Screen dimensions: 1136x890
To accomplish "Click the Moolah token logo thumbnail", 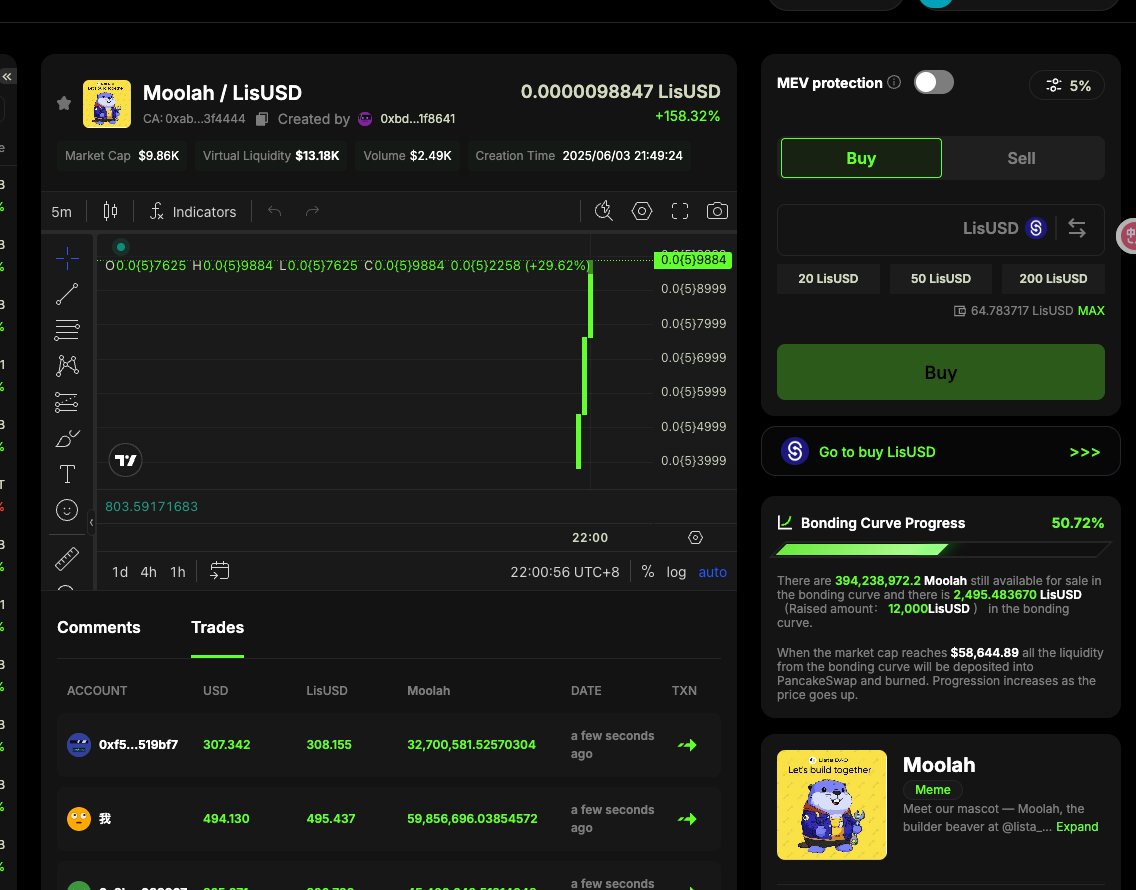I will point(106,104).
